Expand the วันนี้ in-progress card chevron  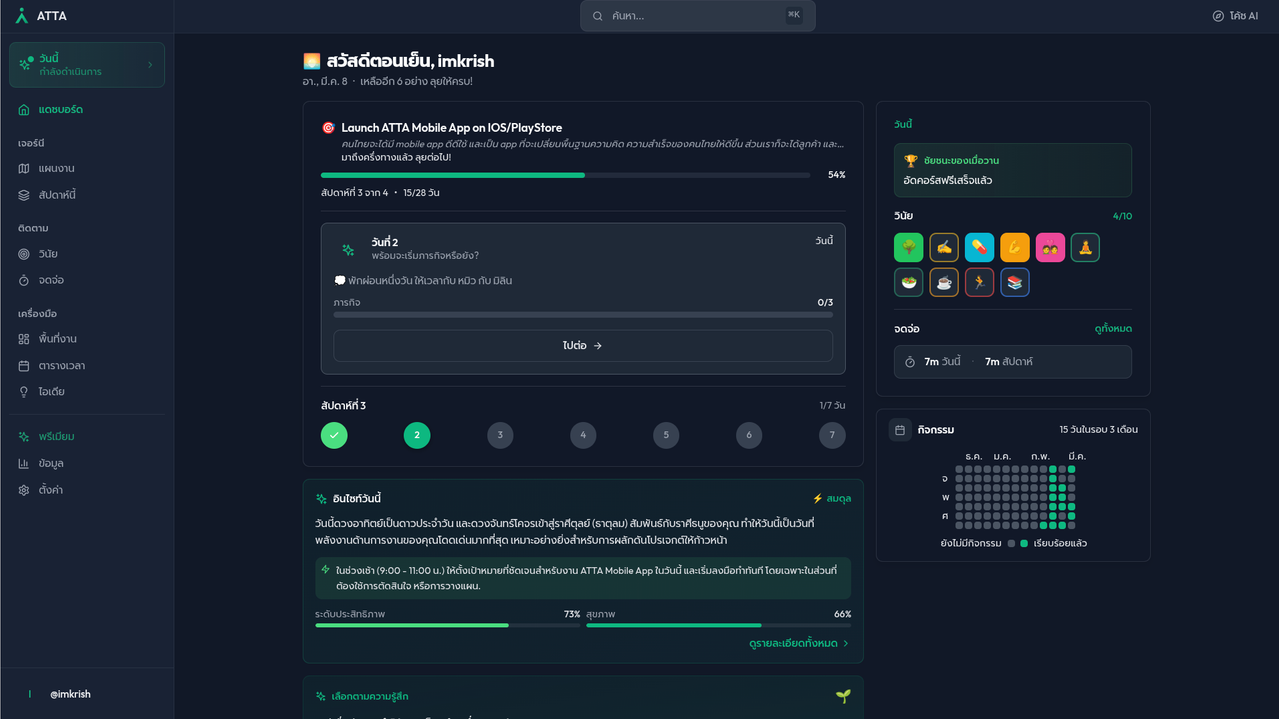click(x=150, y=65)
